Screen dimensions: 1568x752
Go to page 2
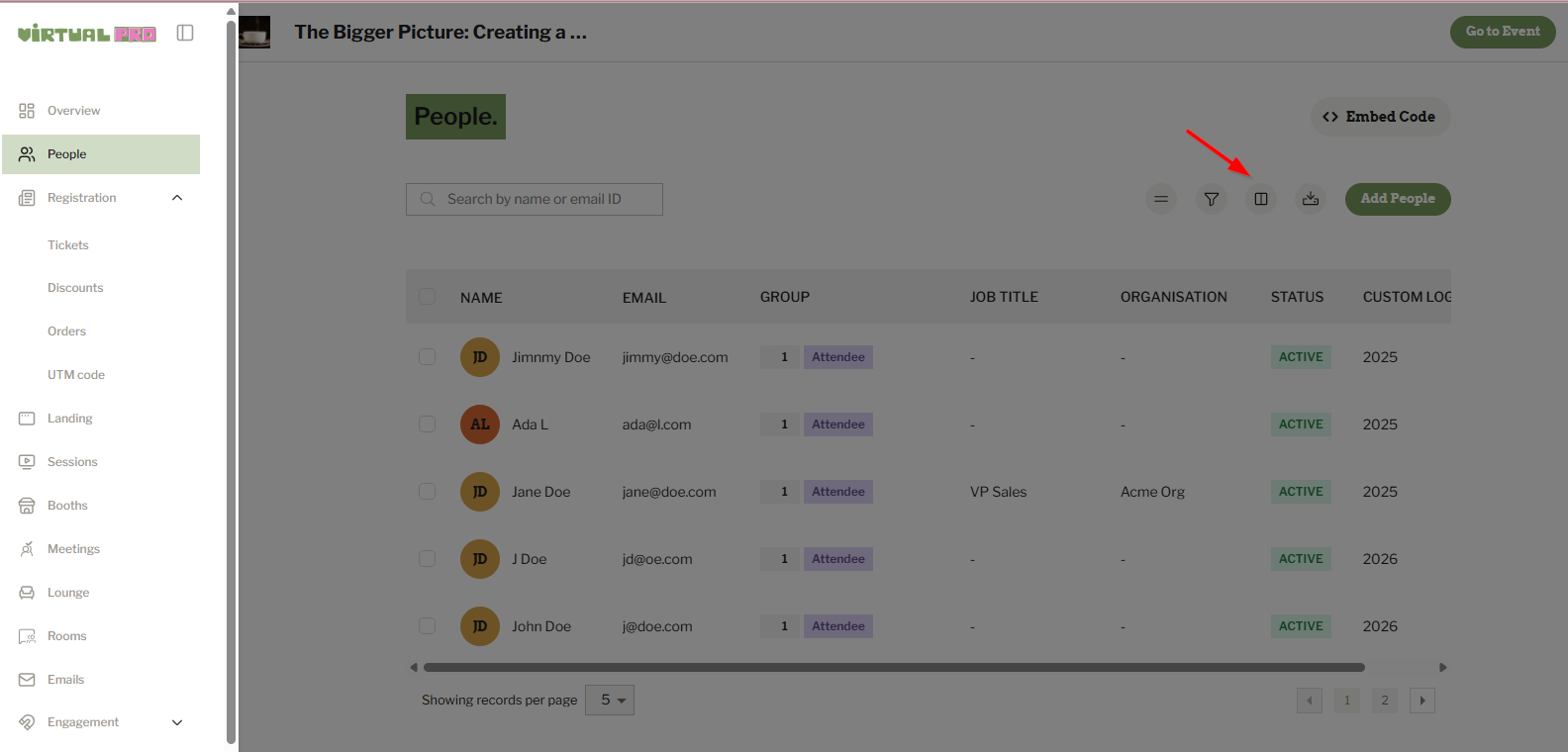pos(1385,701)
